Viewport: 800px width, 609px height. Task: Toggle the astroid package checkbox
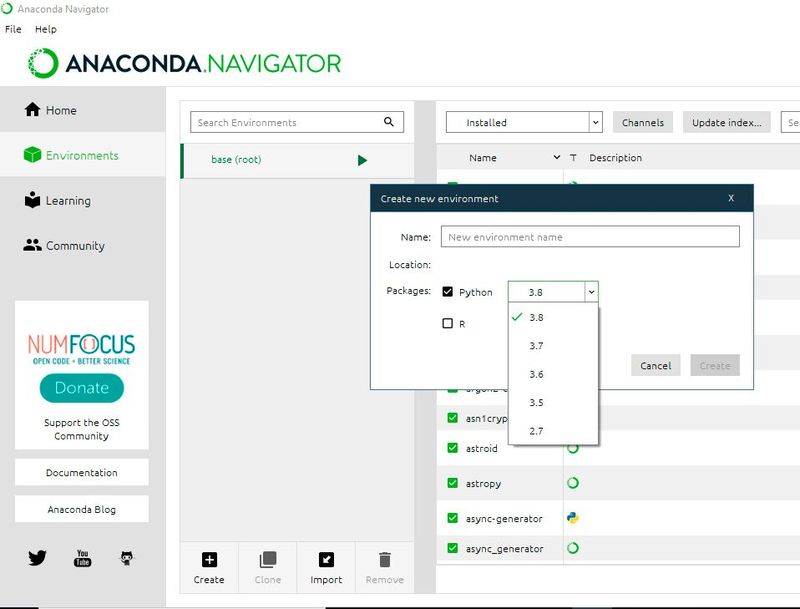pos(453,448)
